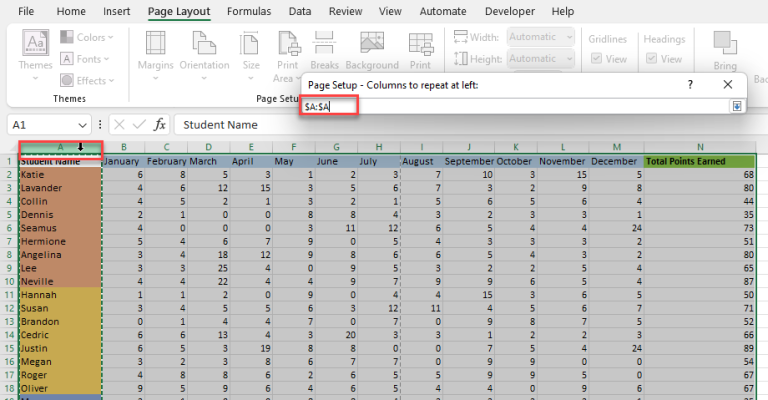Switch to the Formulas tab

[x=247, y=11]
